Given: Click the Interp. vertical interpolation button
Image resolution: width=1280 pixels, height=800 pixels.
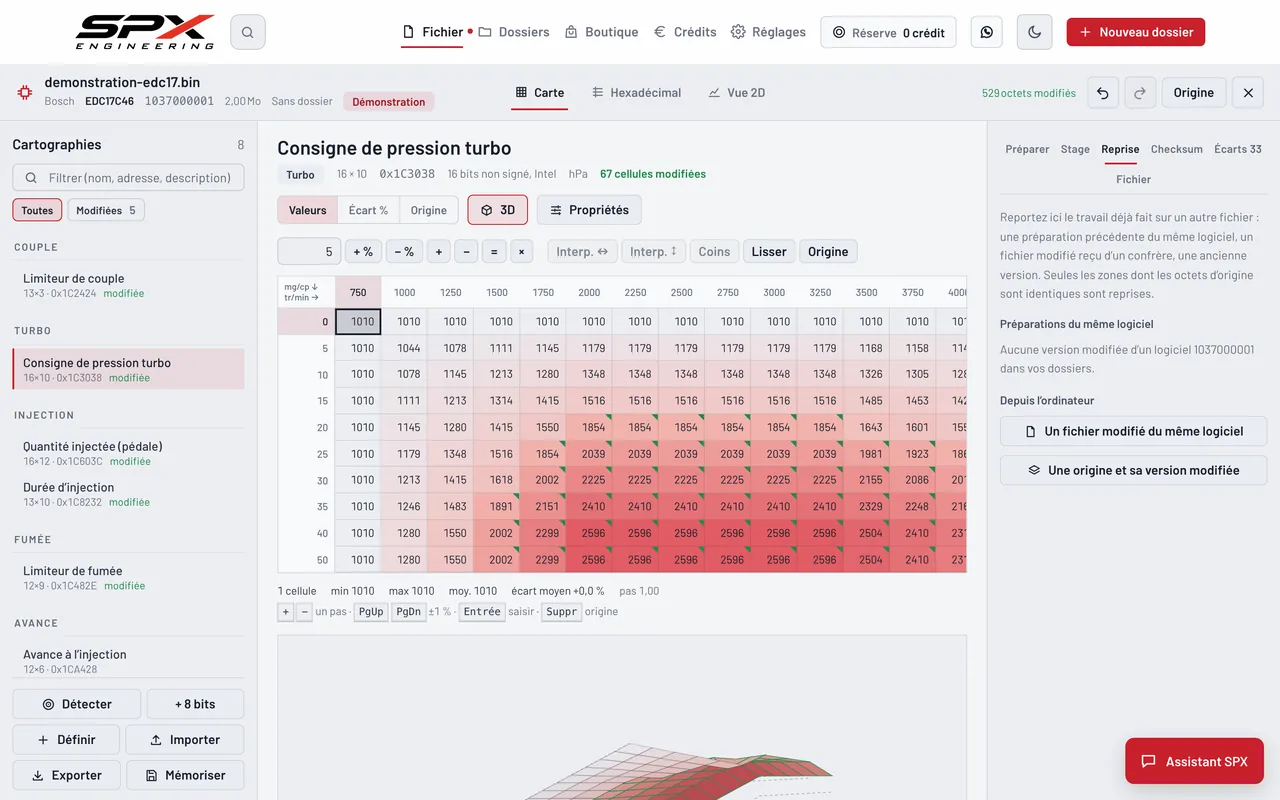Looking at the screenshot, I should click(x=653, y=252).
